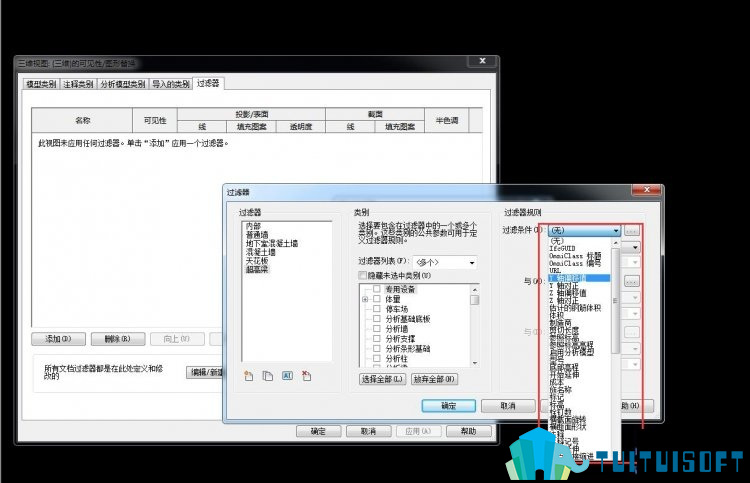Check the 停车场 category box
Image resolution: width=750 pixels, height=483 pixels.
(x=377, y=309)
